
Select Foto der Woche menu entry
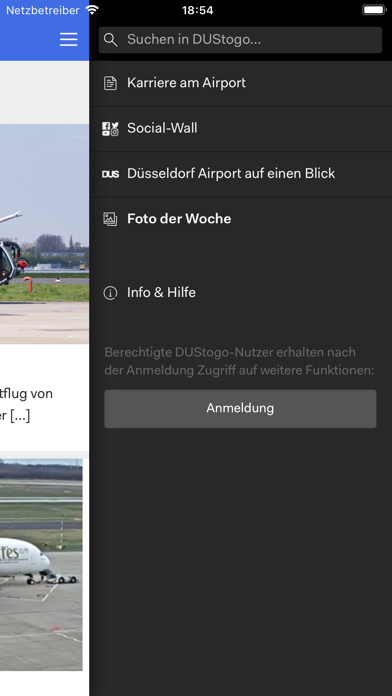pos(241,219)
